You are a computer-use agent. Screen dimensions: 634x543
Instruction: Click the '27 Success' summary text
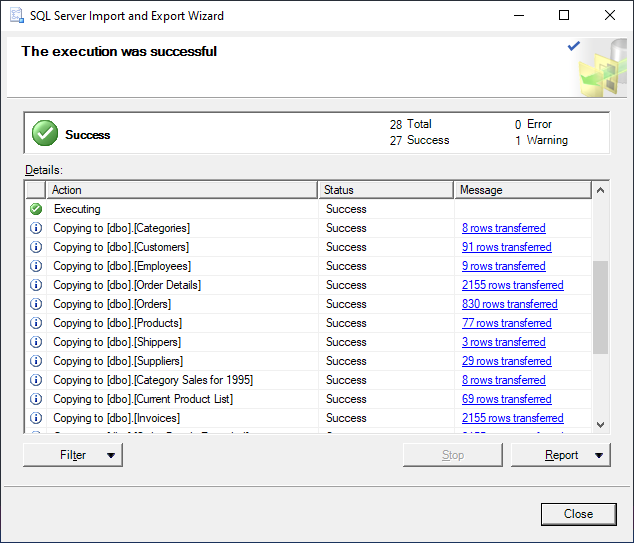click(419, 140)
